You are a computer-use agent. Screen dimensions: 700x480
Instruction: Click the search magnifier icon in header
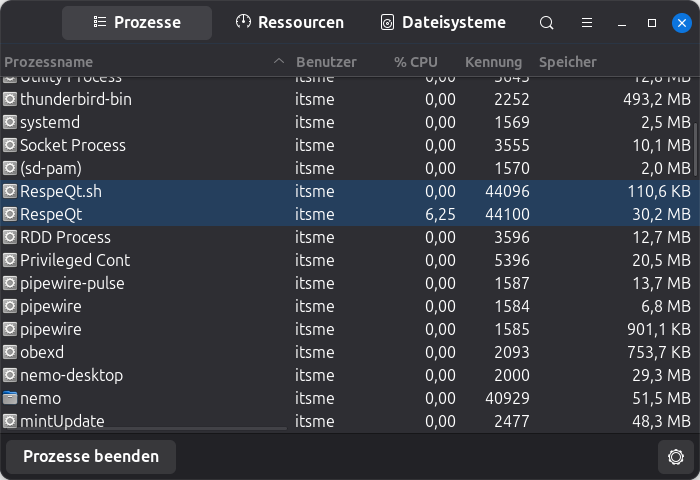click(546, 22)
